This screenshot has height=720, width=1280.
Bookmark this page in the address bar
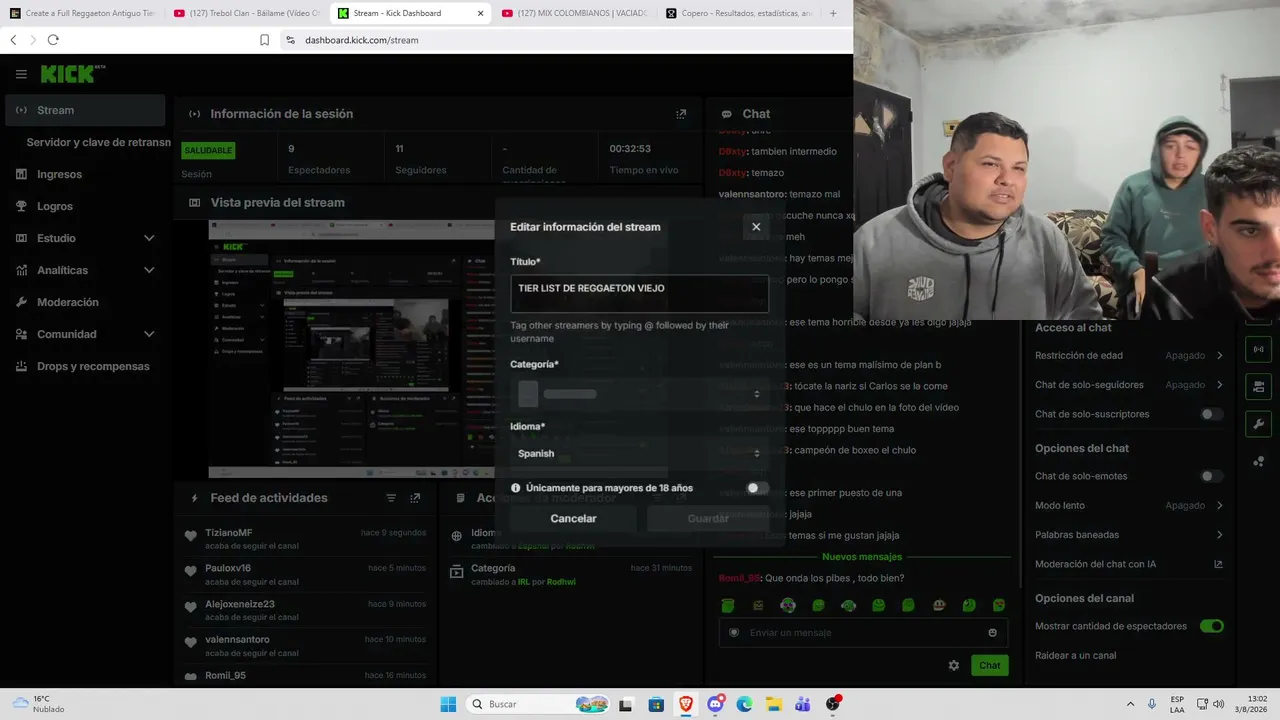click(265, 40)
